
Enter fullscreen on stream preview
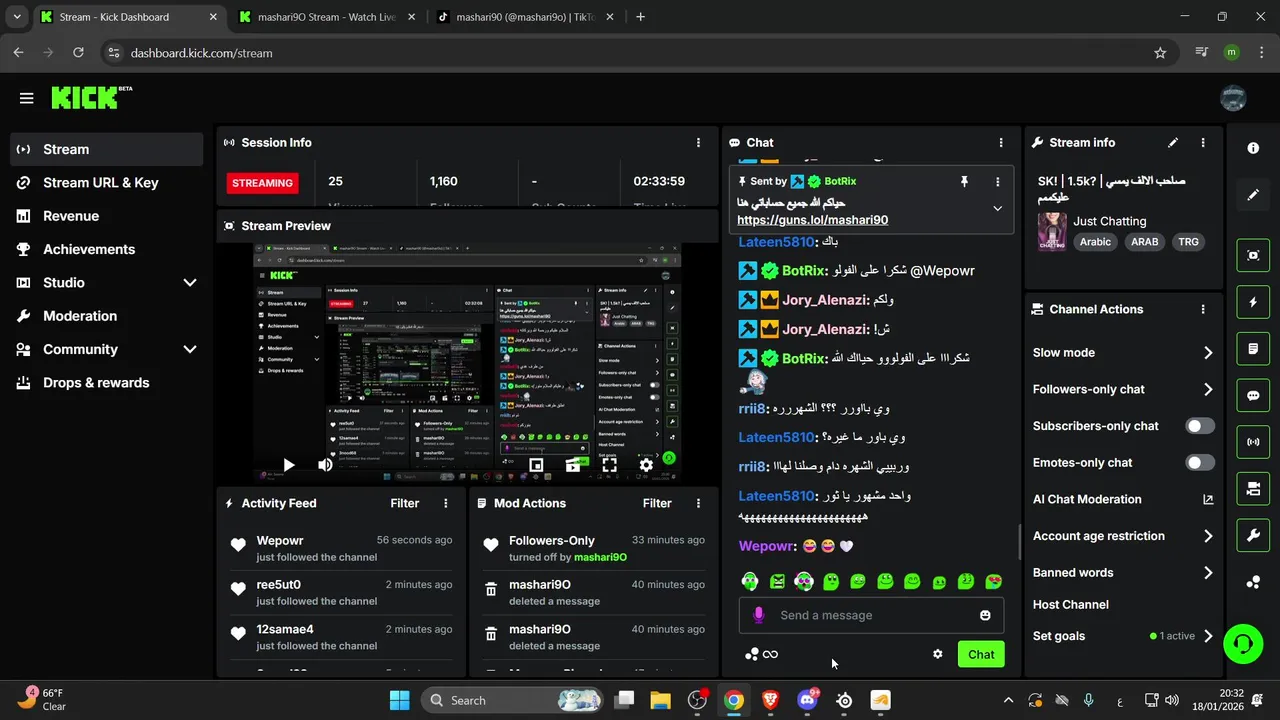point(609,465)
